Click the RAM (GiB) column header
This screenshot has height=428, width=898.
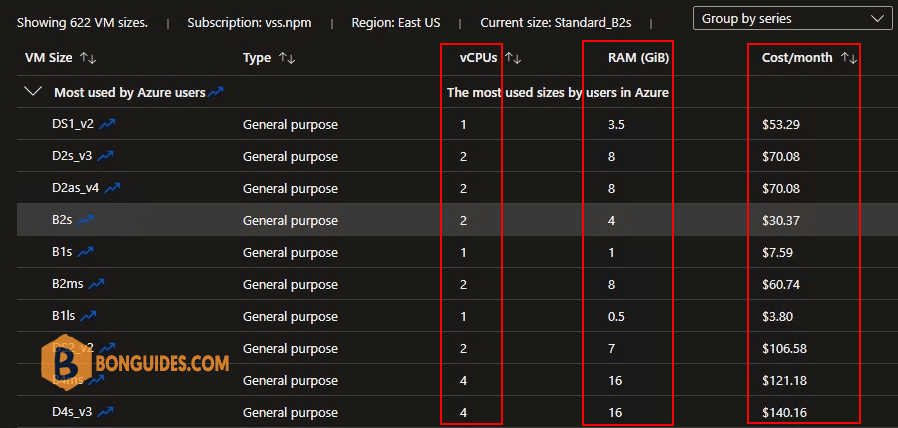click(x=639, y=58)
